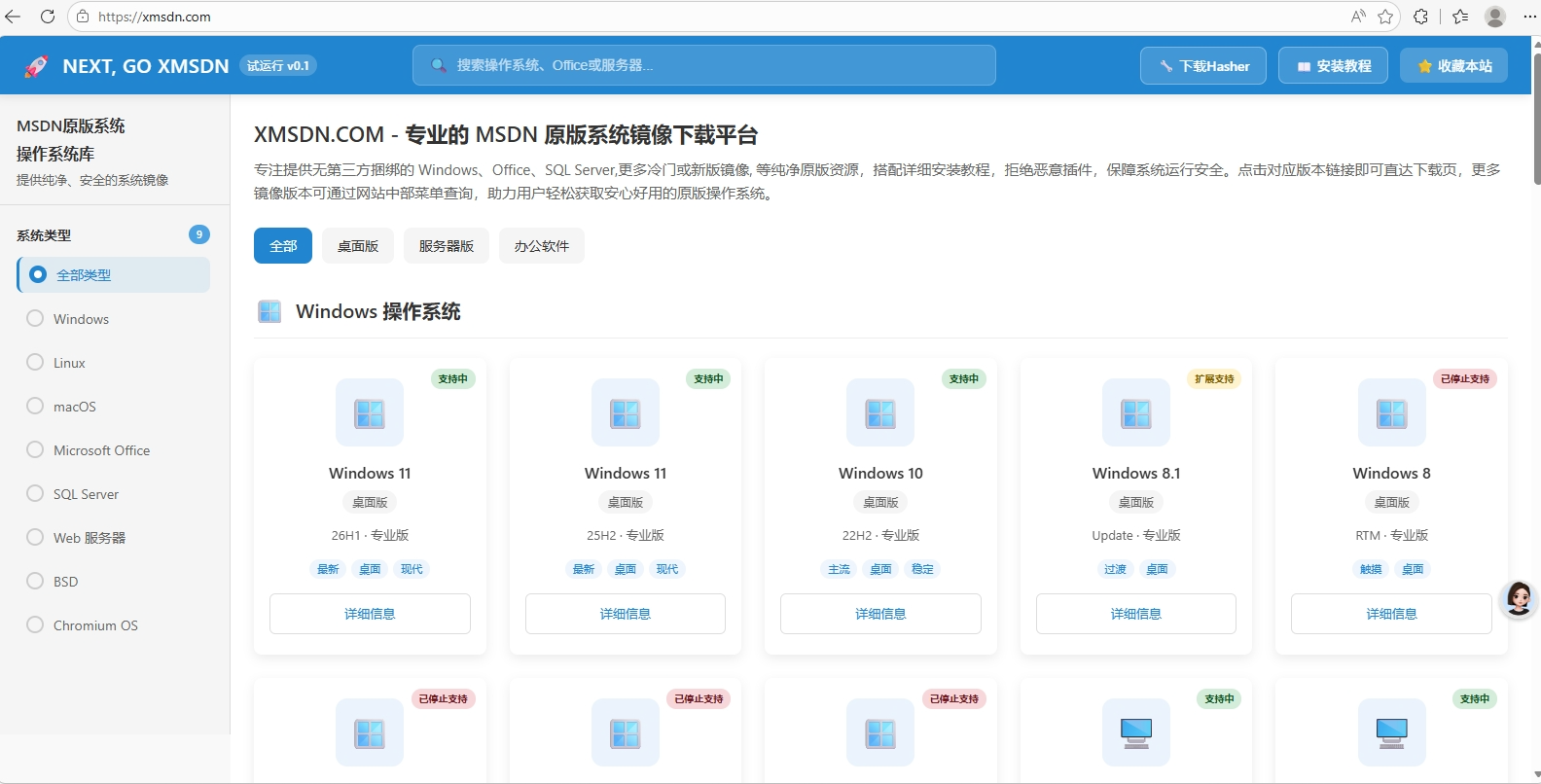Click the 22H2 · 专业版 text

[x=880, y=535]
